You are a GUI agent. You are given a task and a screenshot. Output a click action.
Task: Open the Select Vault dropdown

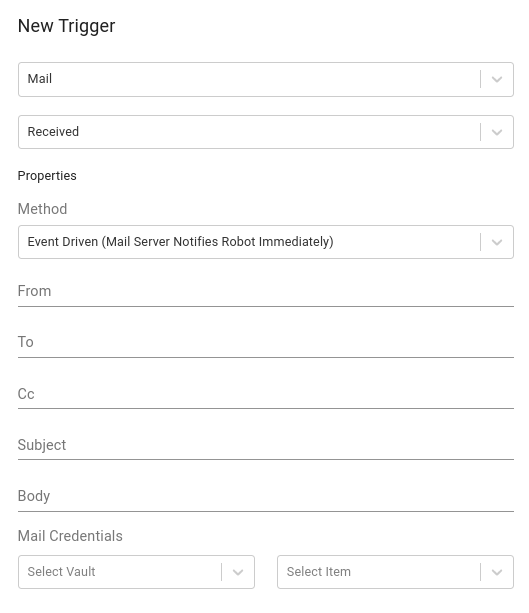click(x=136, y=572)
